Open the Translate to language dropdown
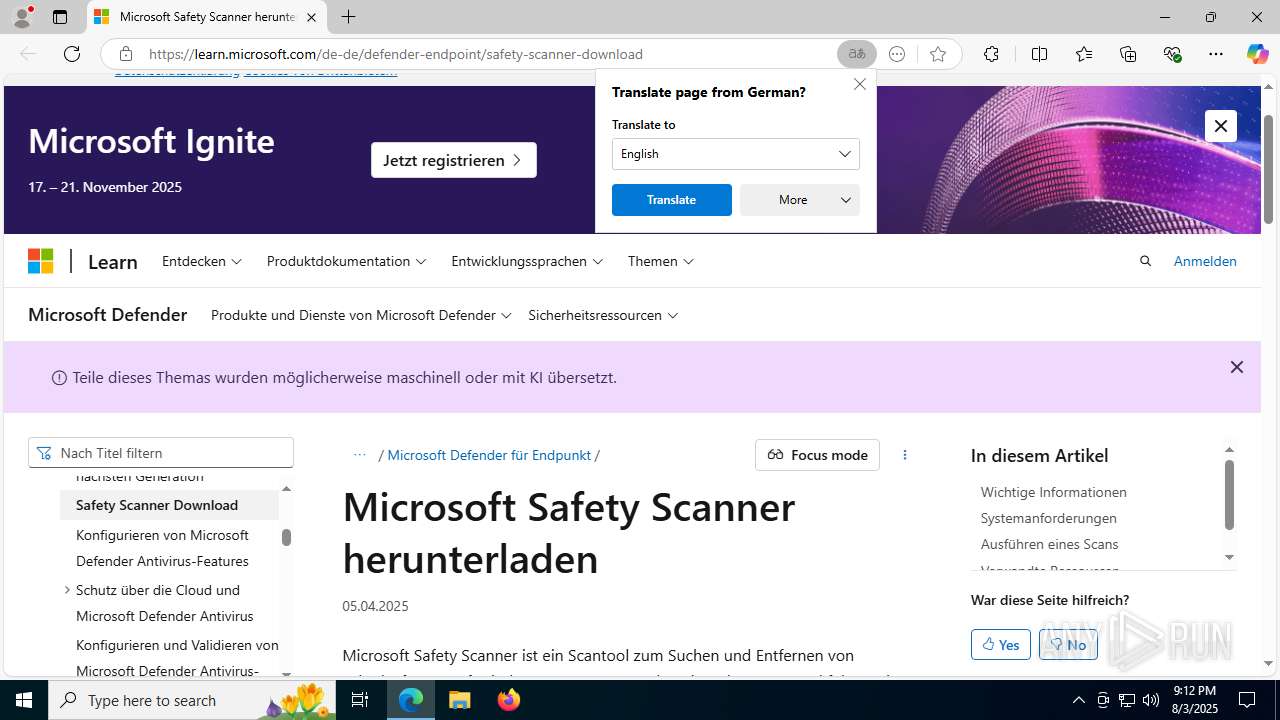Image resolution: width=1280 pixels, height=720 pixels. point(735,154)
